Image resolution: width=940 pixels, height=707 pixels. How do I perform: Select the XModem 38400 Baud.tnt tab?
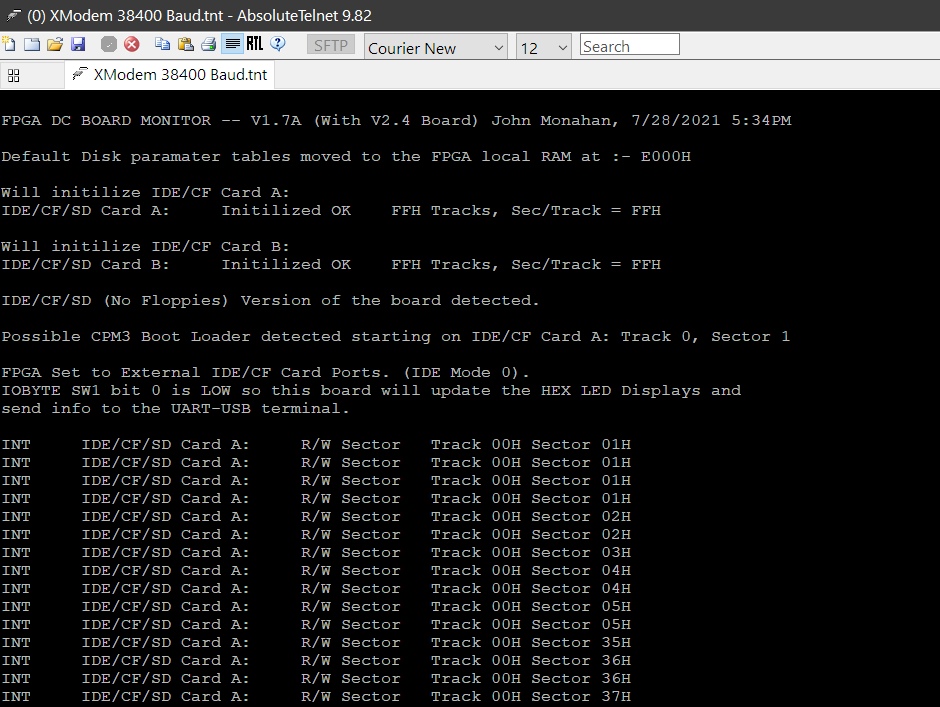tap(170, 75)
